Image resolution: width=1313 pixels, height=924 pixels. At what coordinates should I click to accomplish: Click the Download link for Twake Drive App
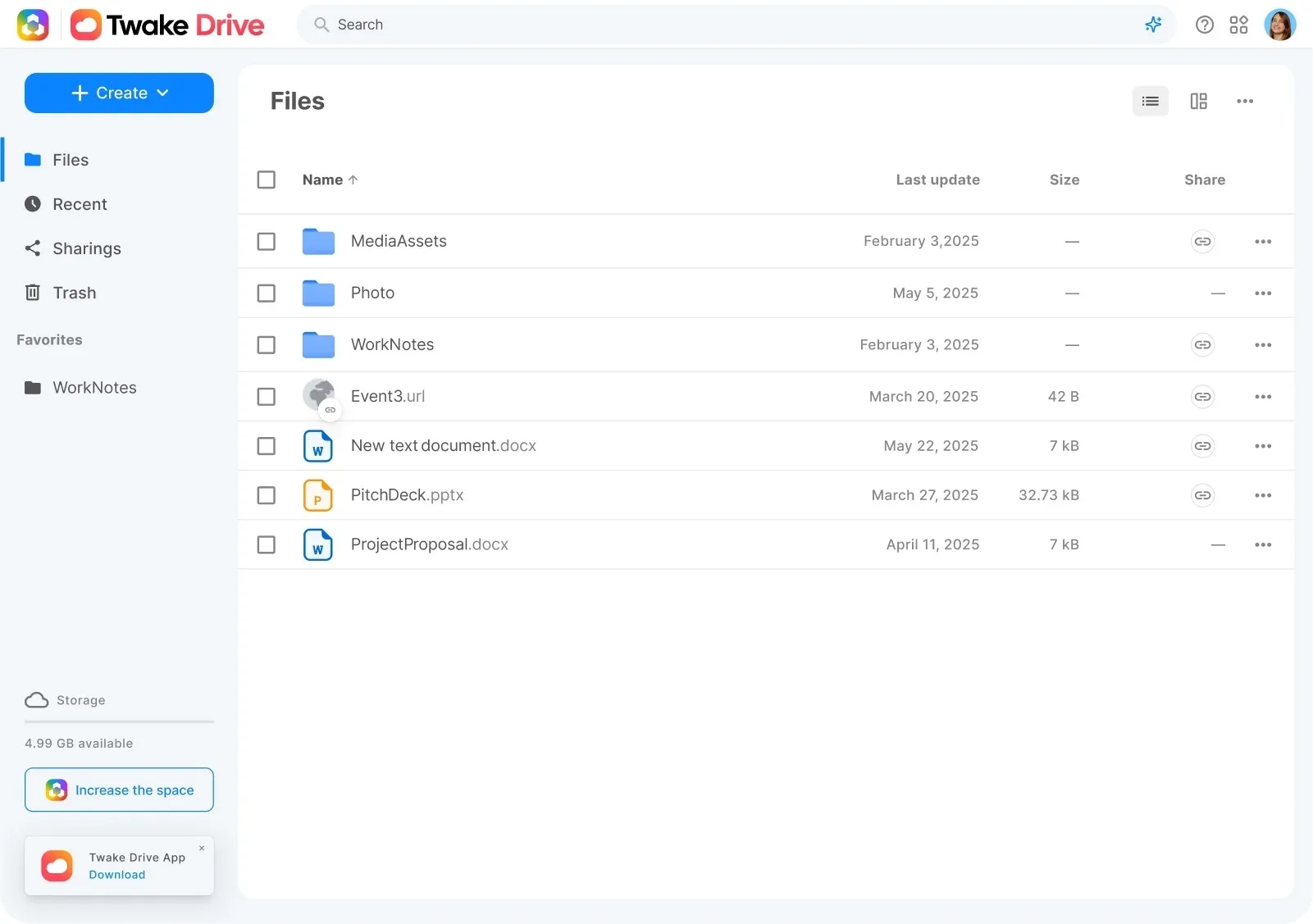point(116,874)
